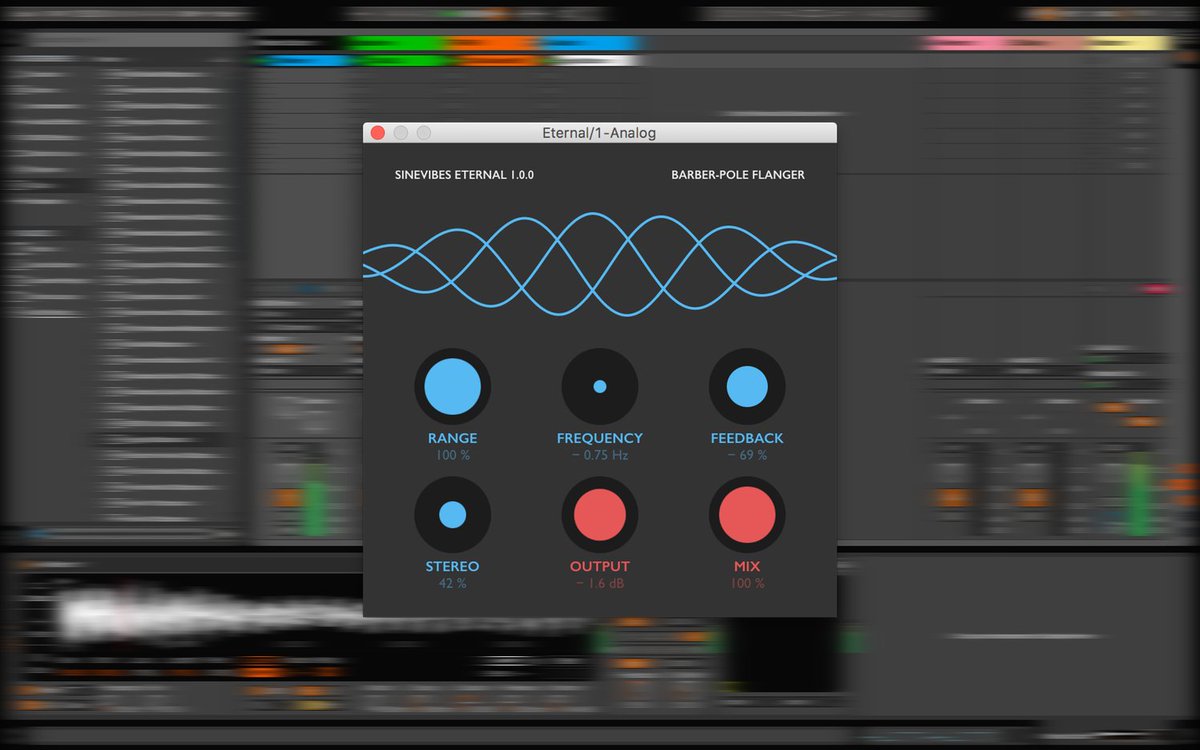Viewport: 1200px width, 750px height.
Task: Click the red Mix knob
Action: click(747, 514)
